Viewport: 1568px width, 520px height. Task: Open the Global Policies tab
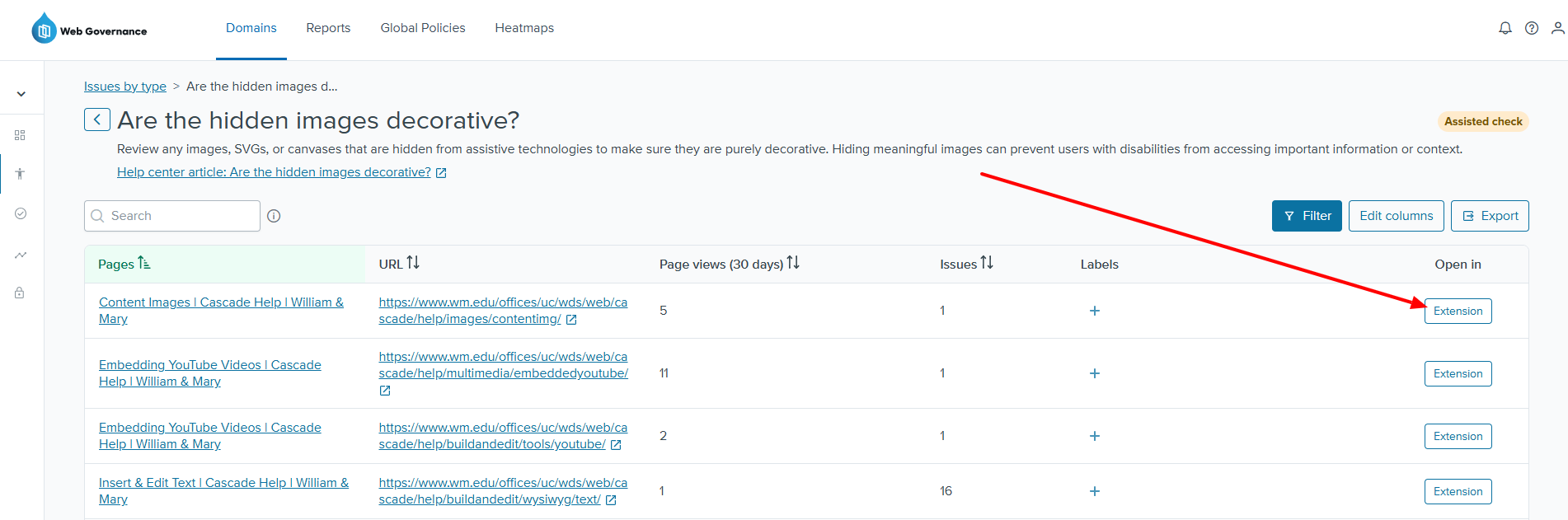(x=423, y=28)
